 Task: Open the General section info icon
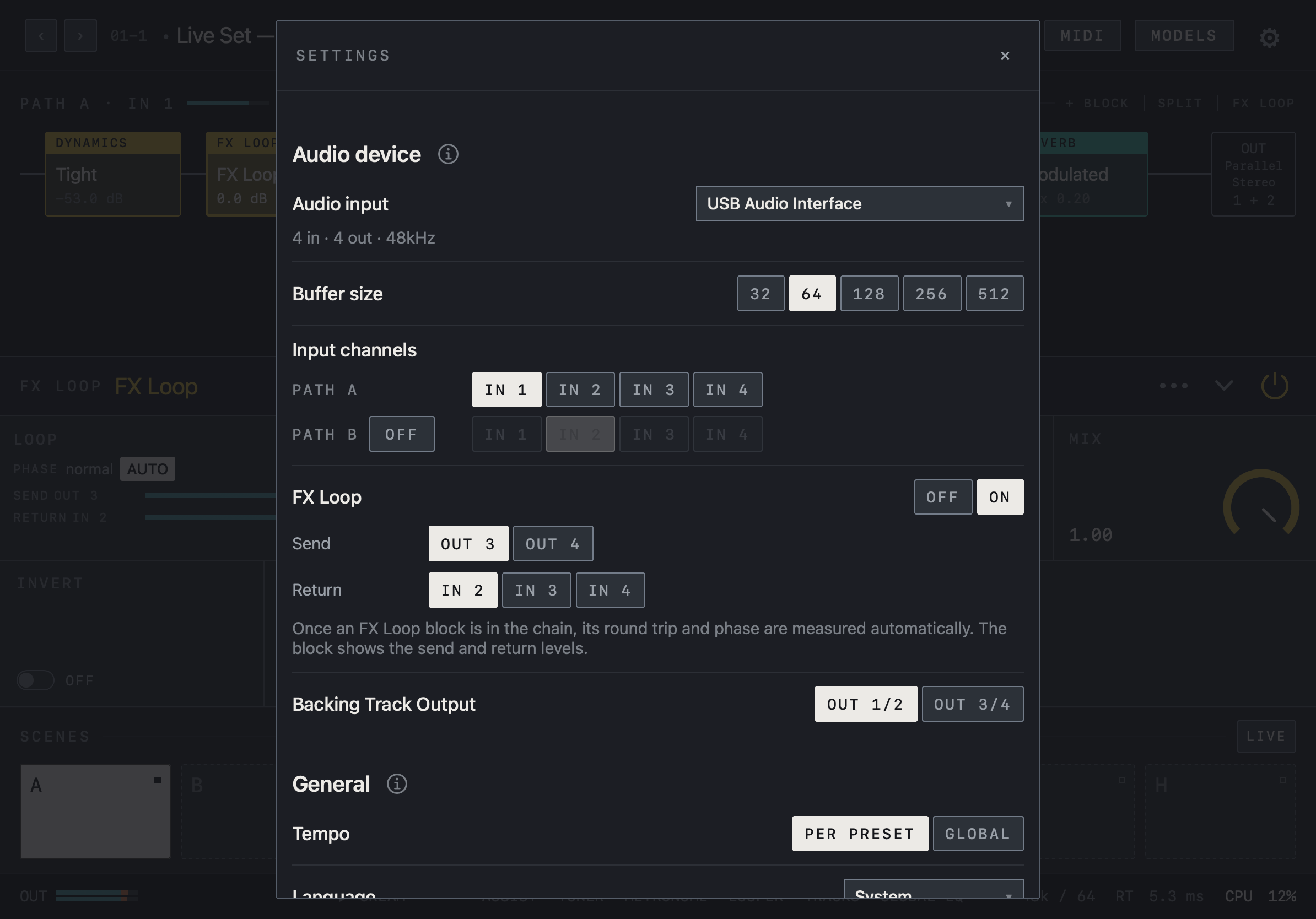[397, 784]
